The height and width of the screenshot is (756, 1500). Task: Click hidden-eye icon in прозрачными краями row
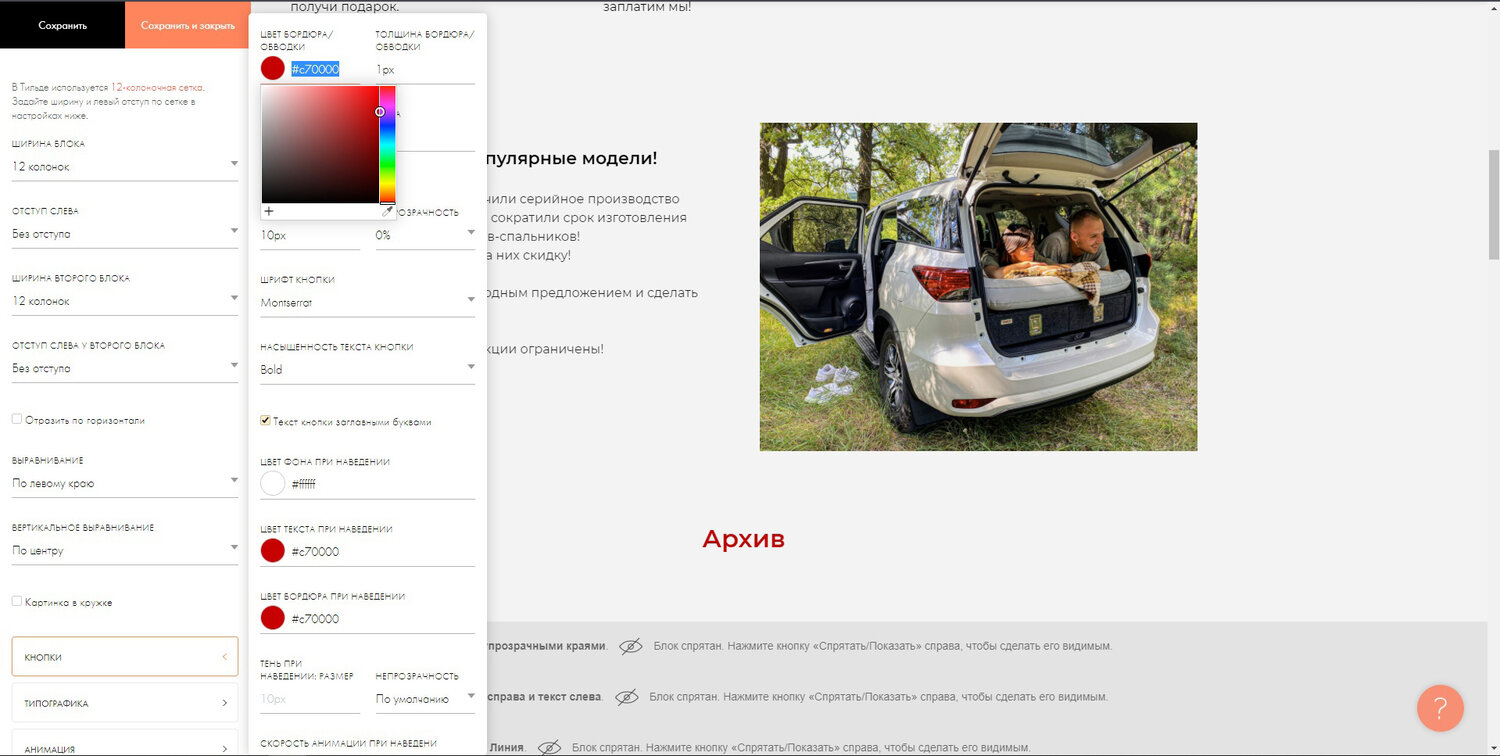coord(630,647)
